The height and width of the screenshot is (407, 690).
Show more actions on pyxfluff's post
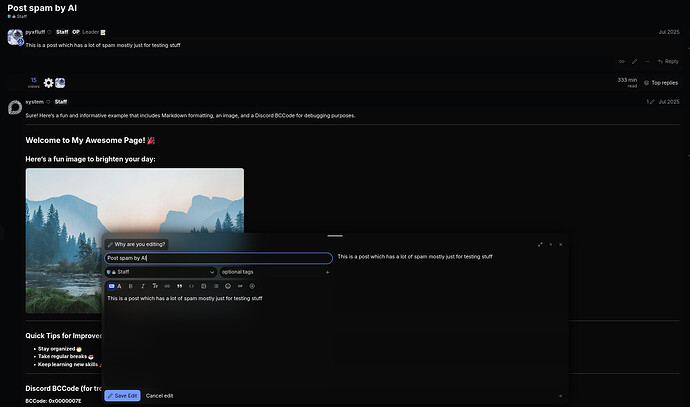[x=647, y=62]
